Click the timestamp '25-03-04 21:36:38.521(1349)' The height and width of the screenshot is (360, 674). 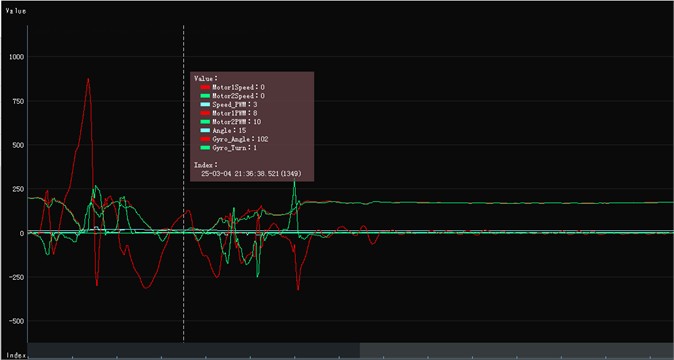[x=251, y=174]
